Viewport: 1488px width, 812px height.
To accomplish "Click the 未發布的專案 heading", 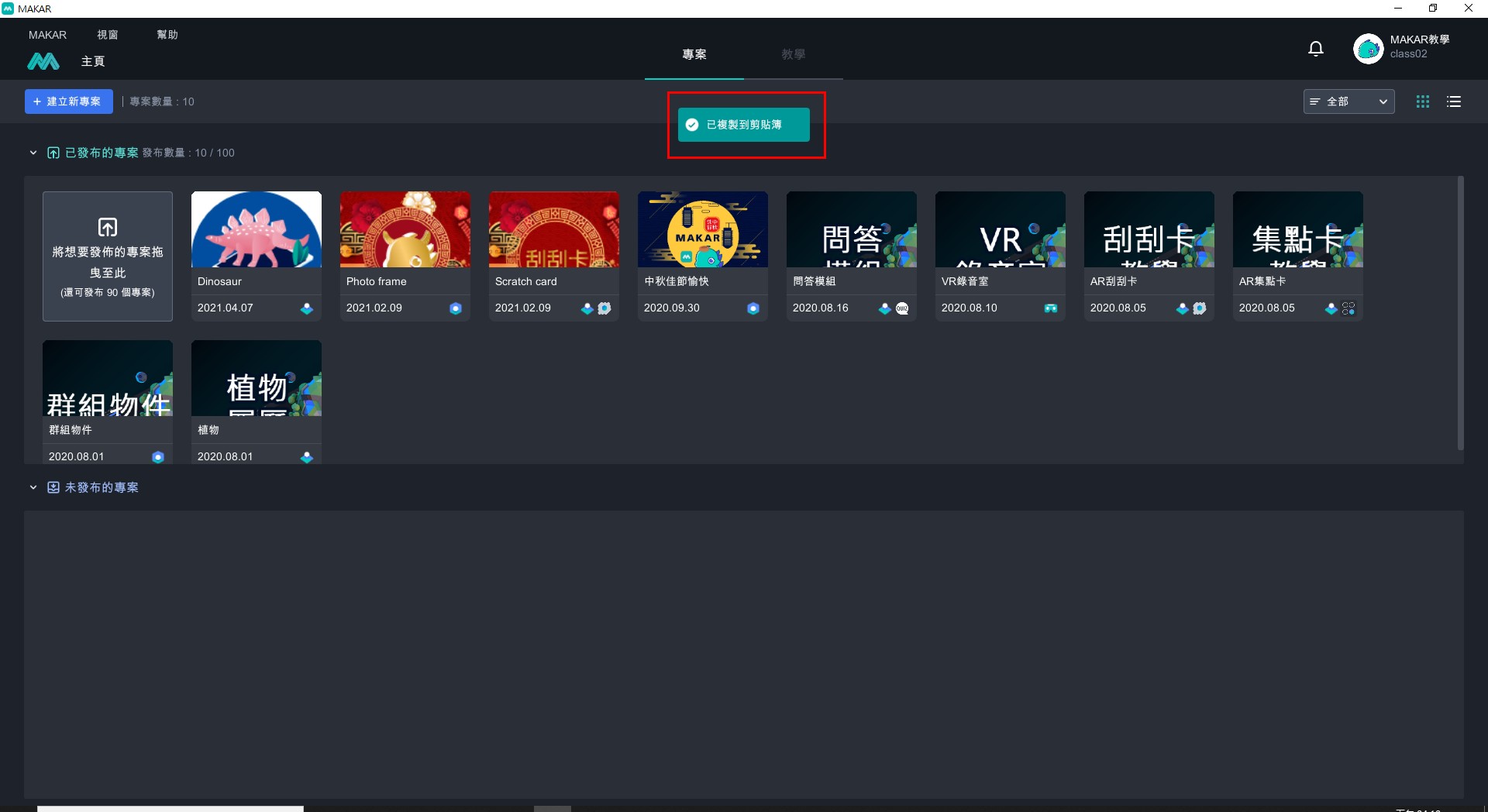I will tap(102, 487).
